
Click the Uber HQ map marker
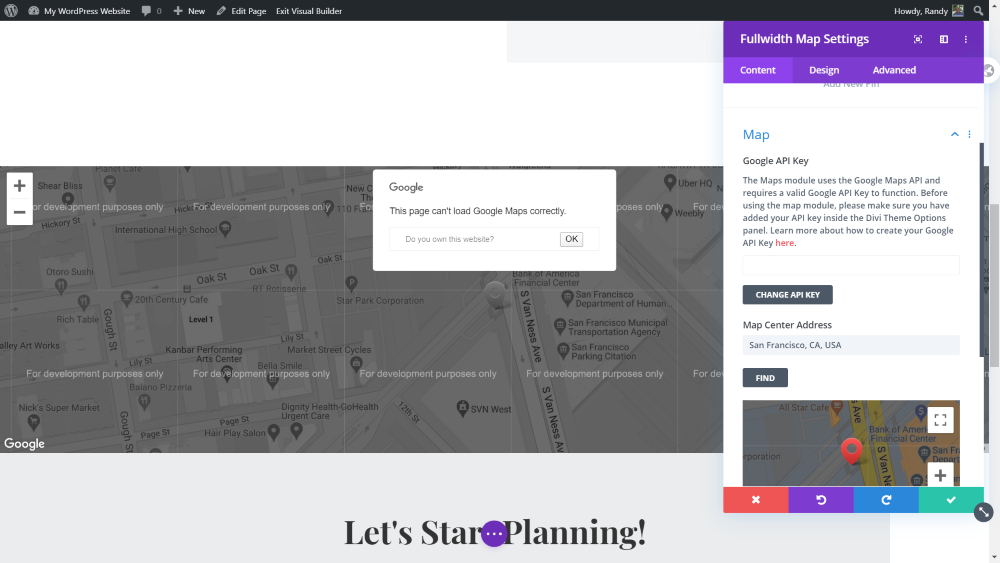pos(670,182)
